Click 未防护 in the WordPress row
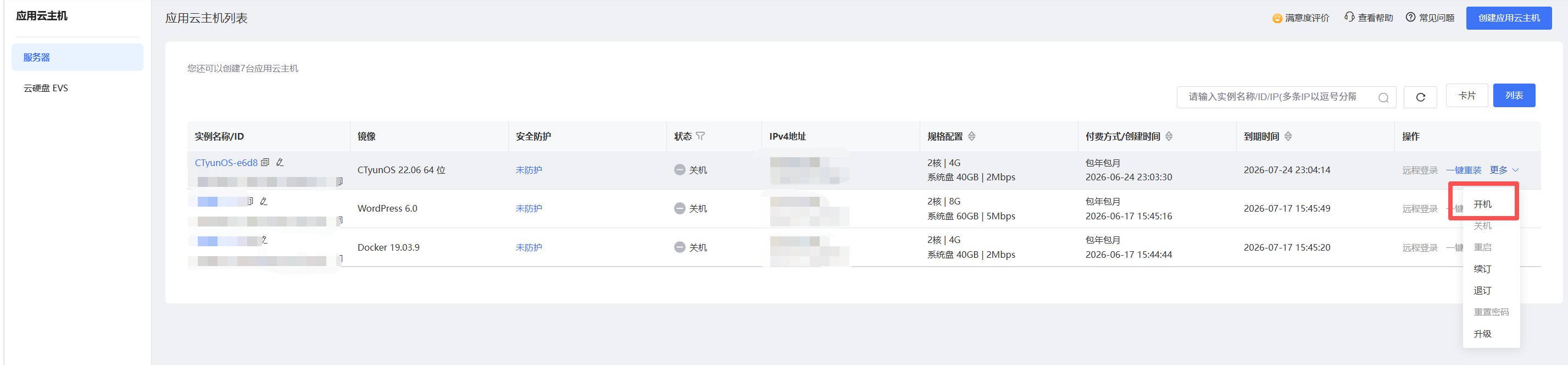The width and height of the screenshot is (1568, 365). (529, 208)
